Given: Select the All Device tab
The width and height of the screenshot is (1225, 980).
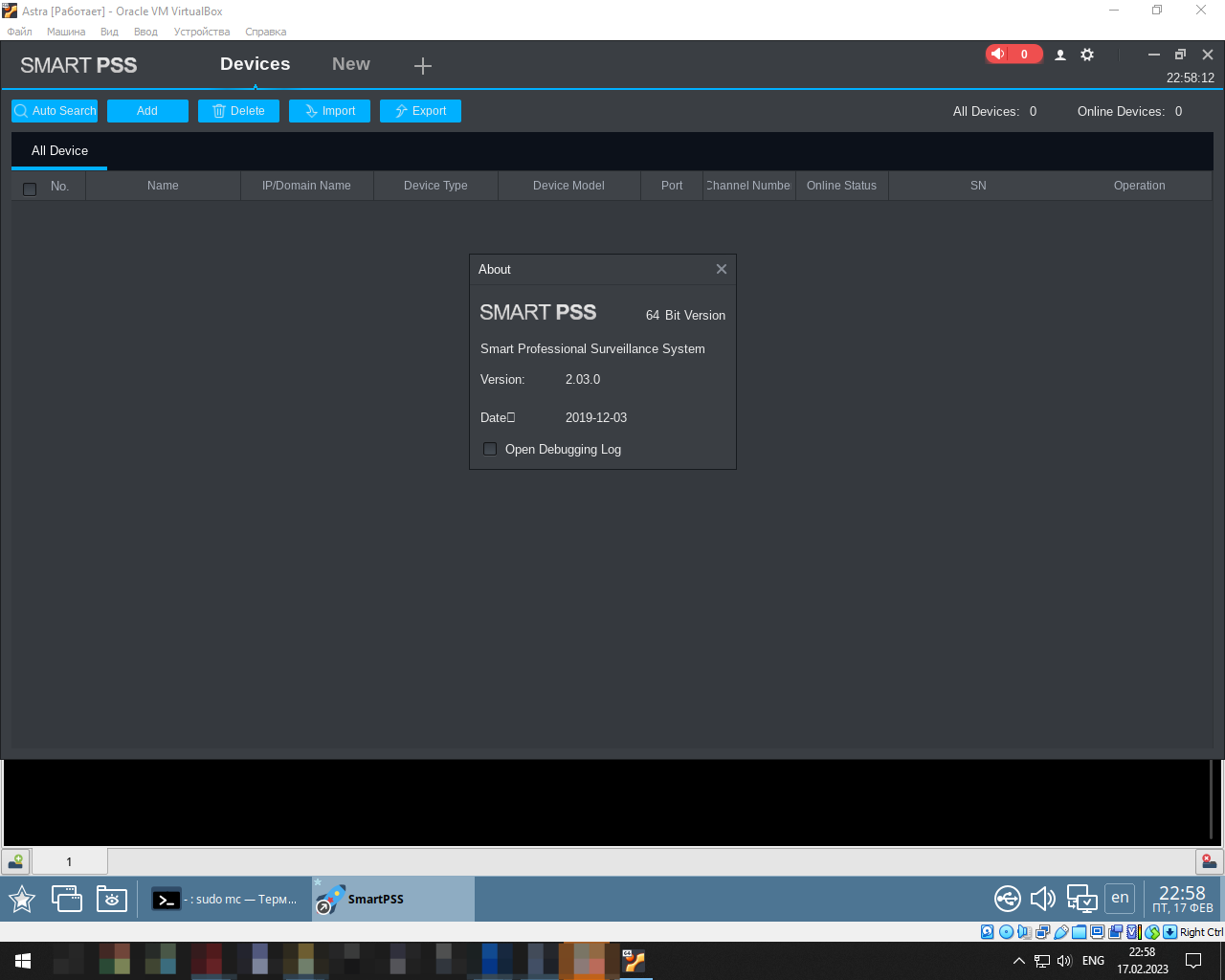Looking at the screenshot, I should coord(59,151).
